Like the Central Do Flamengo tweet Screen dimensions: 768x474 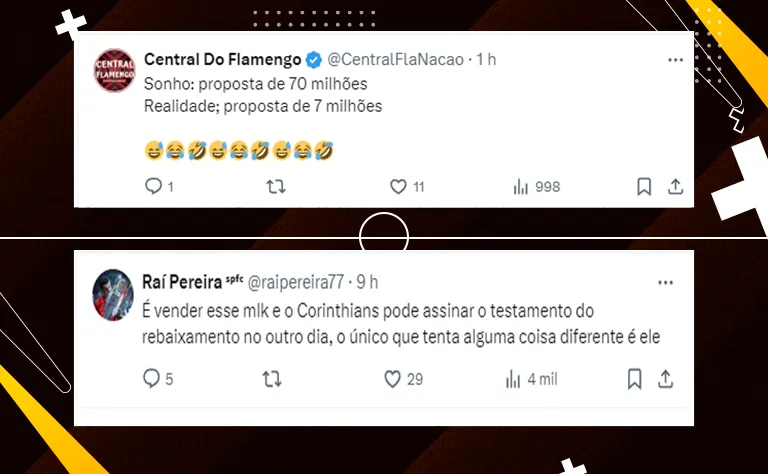(398, 187)
